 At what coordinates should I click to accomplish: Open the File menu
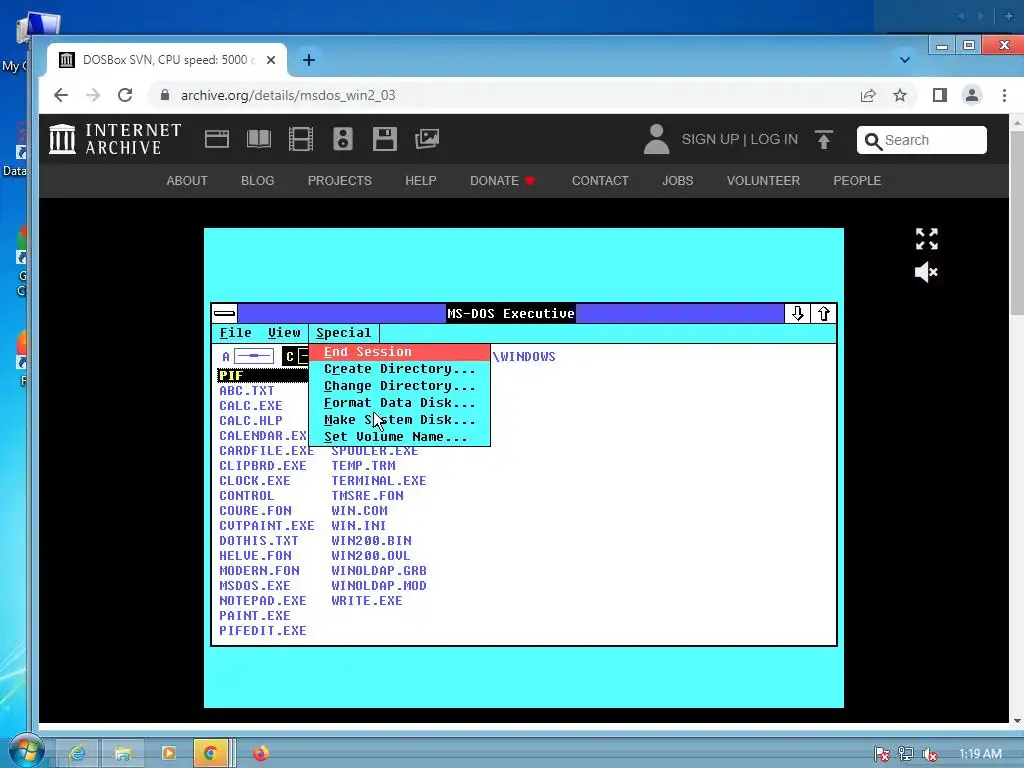(235, 333)
